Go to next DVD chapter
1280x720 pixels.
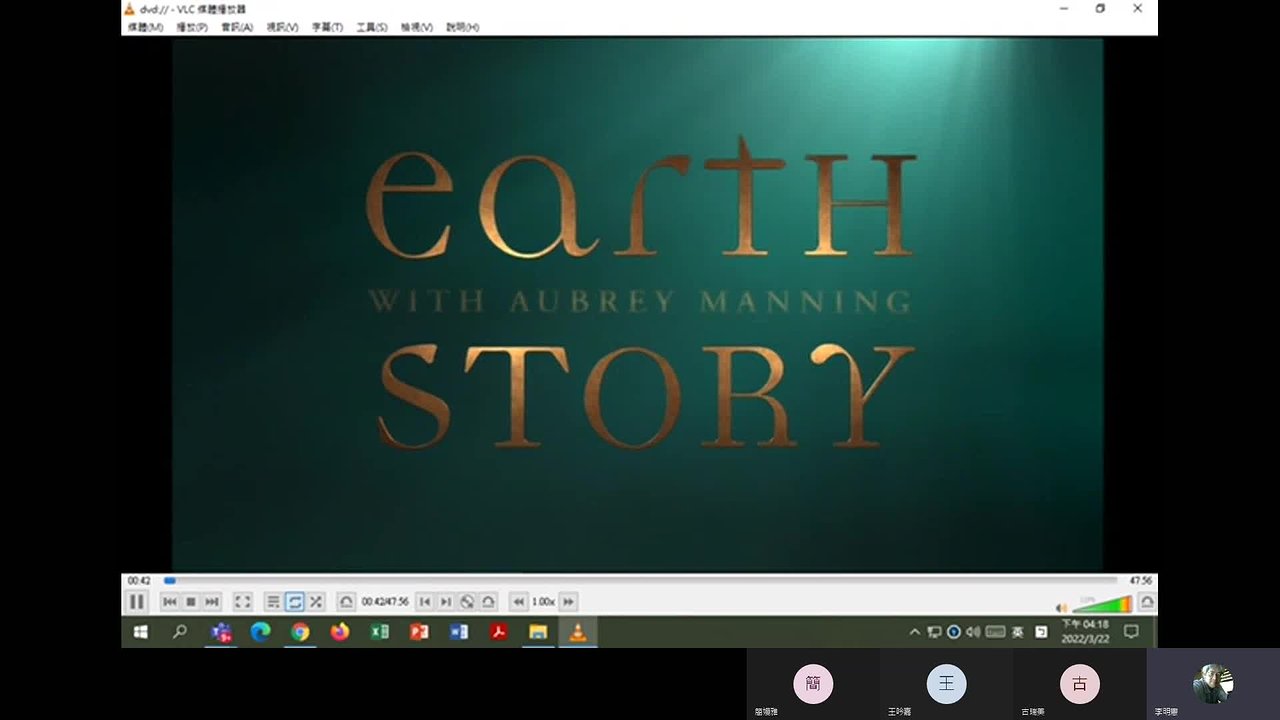[446, 602]
